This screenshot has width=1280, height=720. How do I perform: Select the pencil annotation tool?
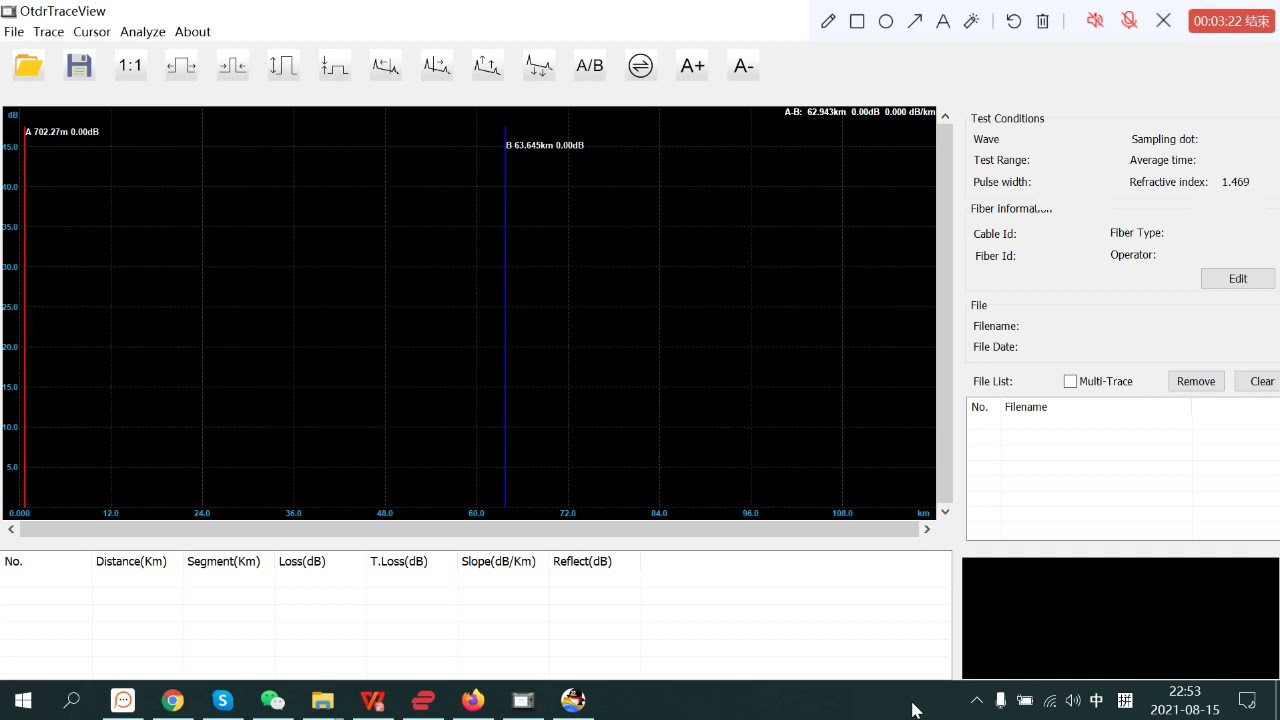point(828,21)
